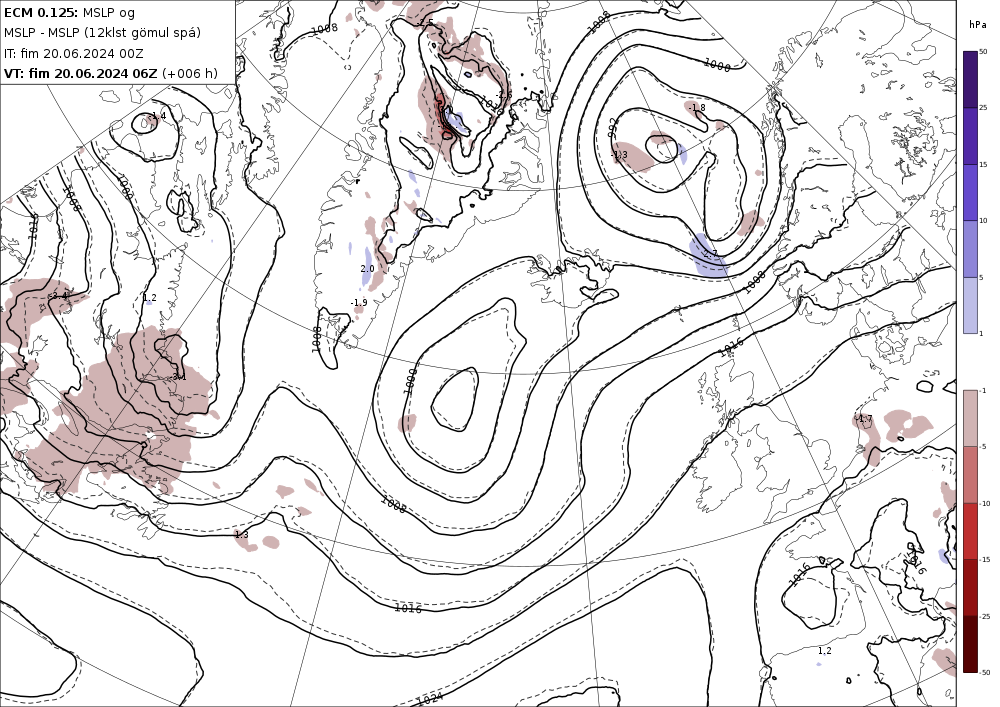1000x707 pixels.
Task: Click the '-1.4' difference value label
Action: pos(157,116)
